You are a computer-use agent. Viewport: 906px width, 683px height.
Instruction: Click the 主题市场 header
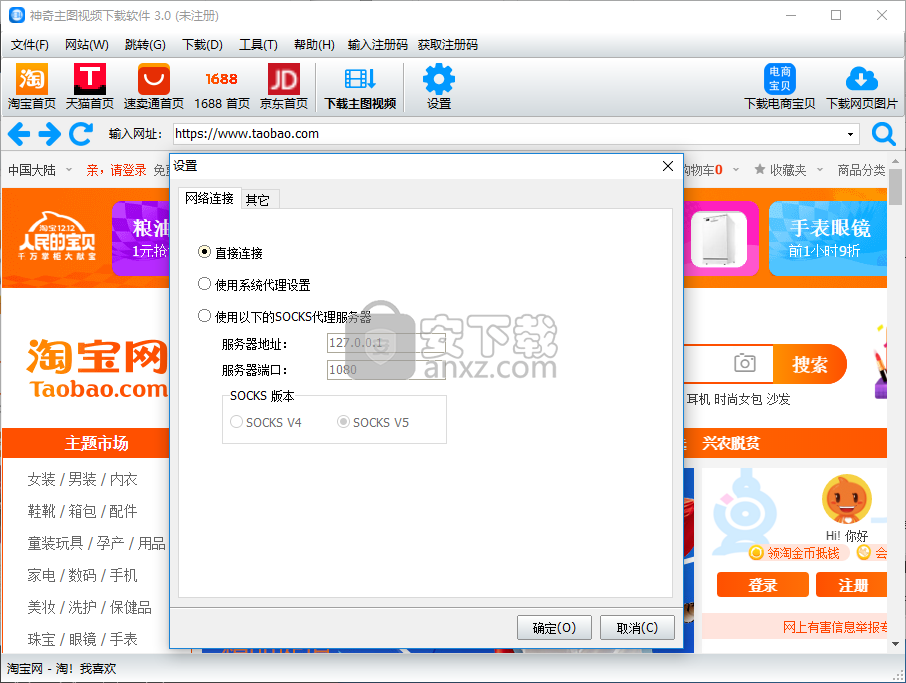(x=96, y=443)
